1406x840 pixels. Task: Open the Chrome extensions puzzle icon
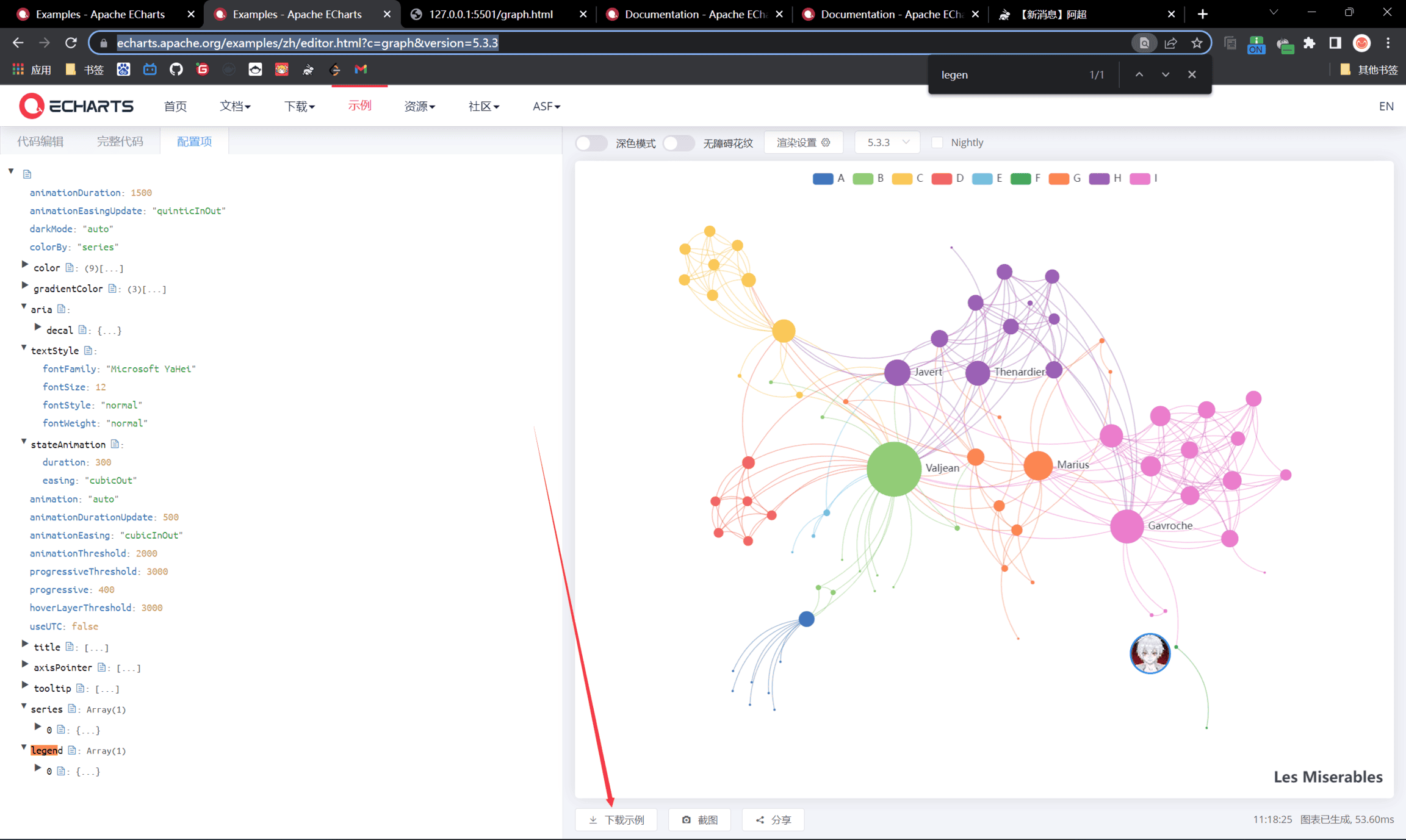click(1310, 43)
